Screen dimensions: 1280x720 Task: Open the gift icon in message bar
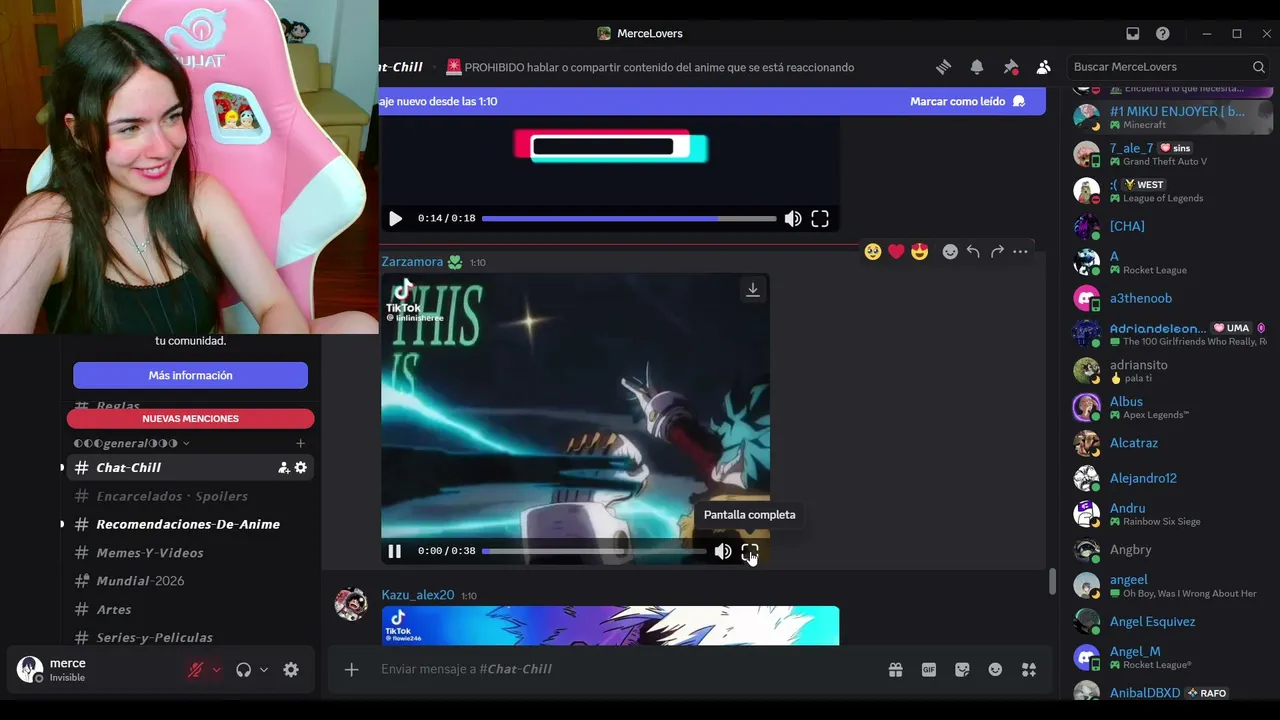[895, 669]
